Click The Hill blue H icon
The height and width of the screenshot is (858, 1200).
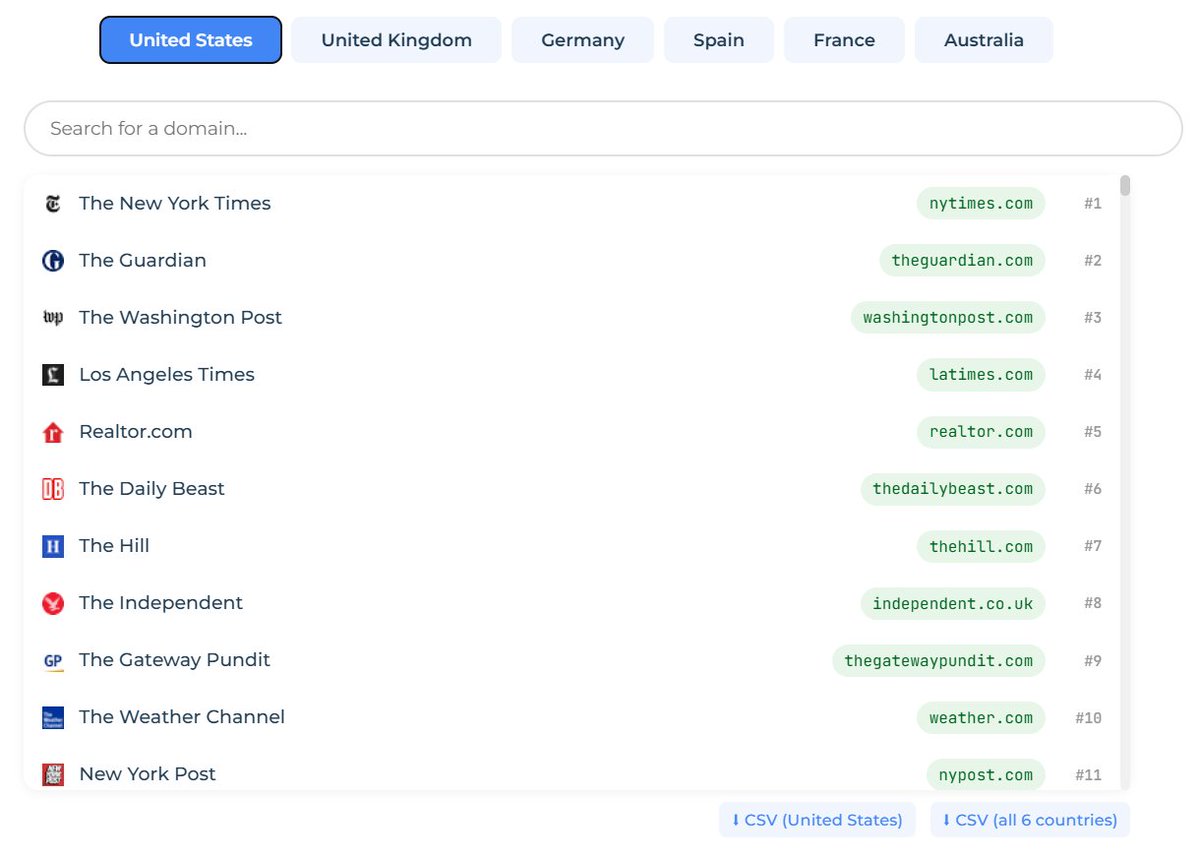coord(53,546)
